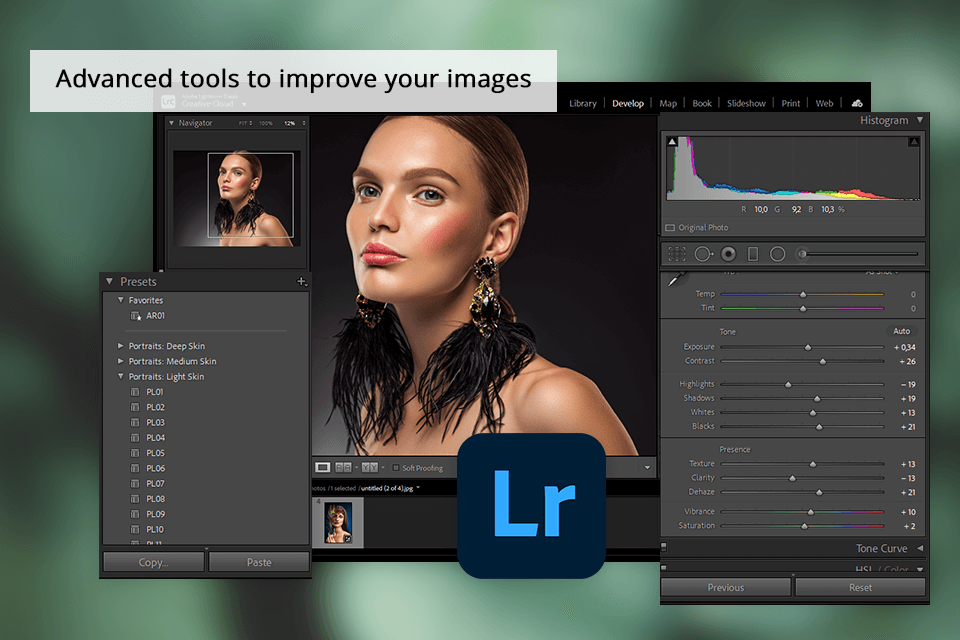Click the PL01 preset icon

coord(135,392)
